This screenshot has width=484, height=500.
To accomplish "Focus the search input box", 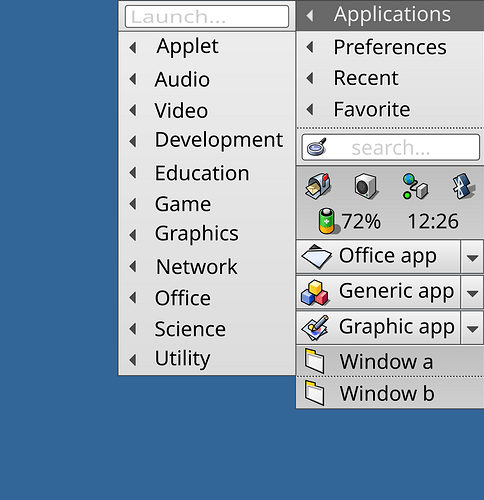I will [391, 147].
